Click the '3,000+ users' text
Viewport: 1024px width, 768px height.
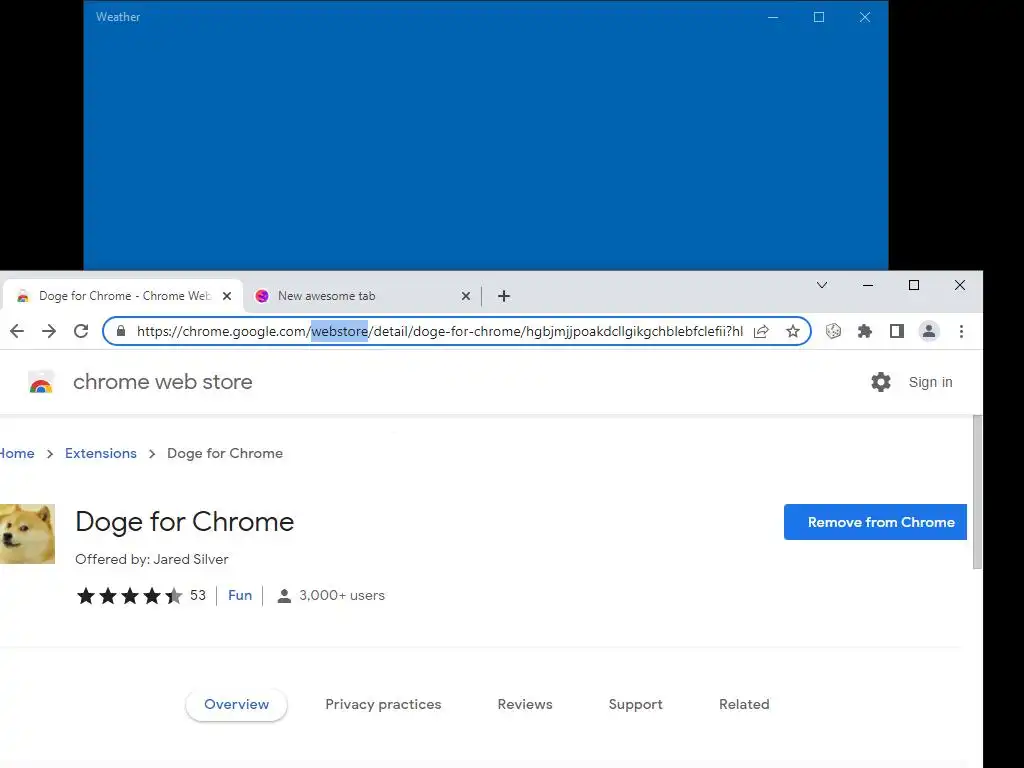(x=342, y=595)
